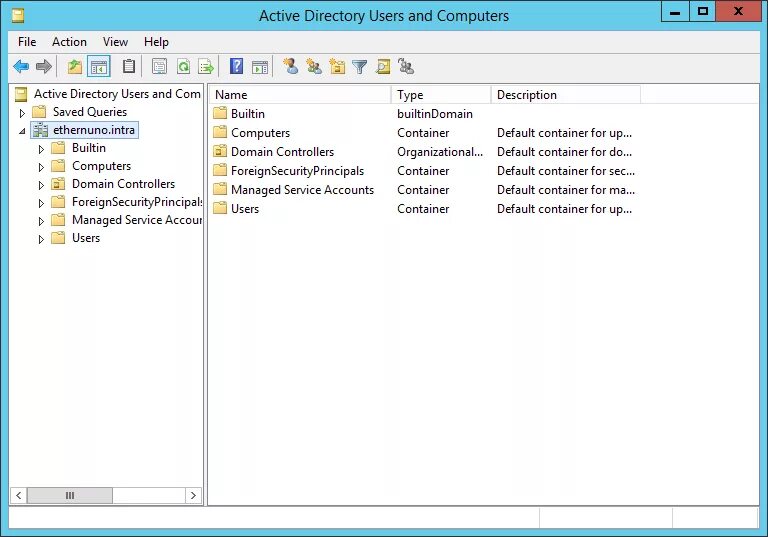Expand Domain Controllers node in tree
The width and height of the screenshot is (768, 537).
[x=41, y=185]
